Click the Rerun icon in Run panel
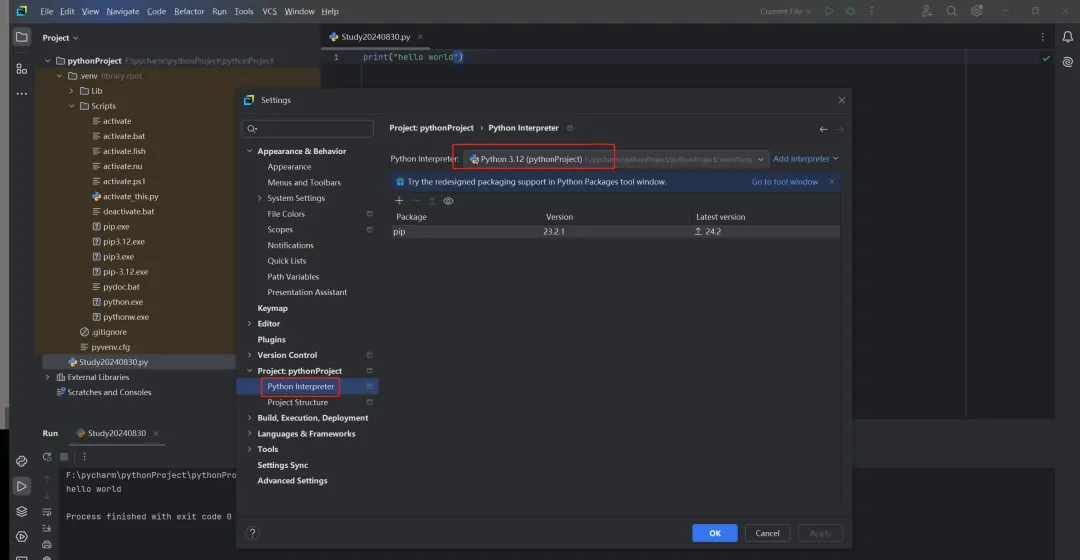 point(47,456)
